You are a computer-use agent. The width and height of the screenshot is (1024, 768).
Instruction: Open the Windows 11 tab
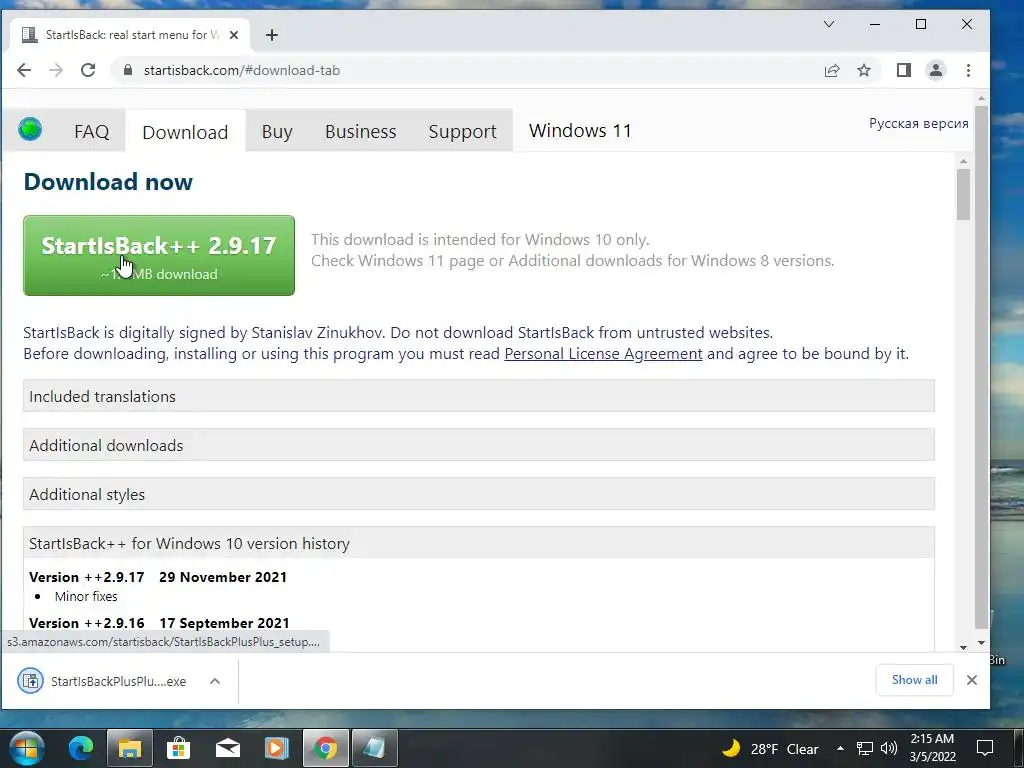tap(580, 131)
